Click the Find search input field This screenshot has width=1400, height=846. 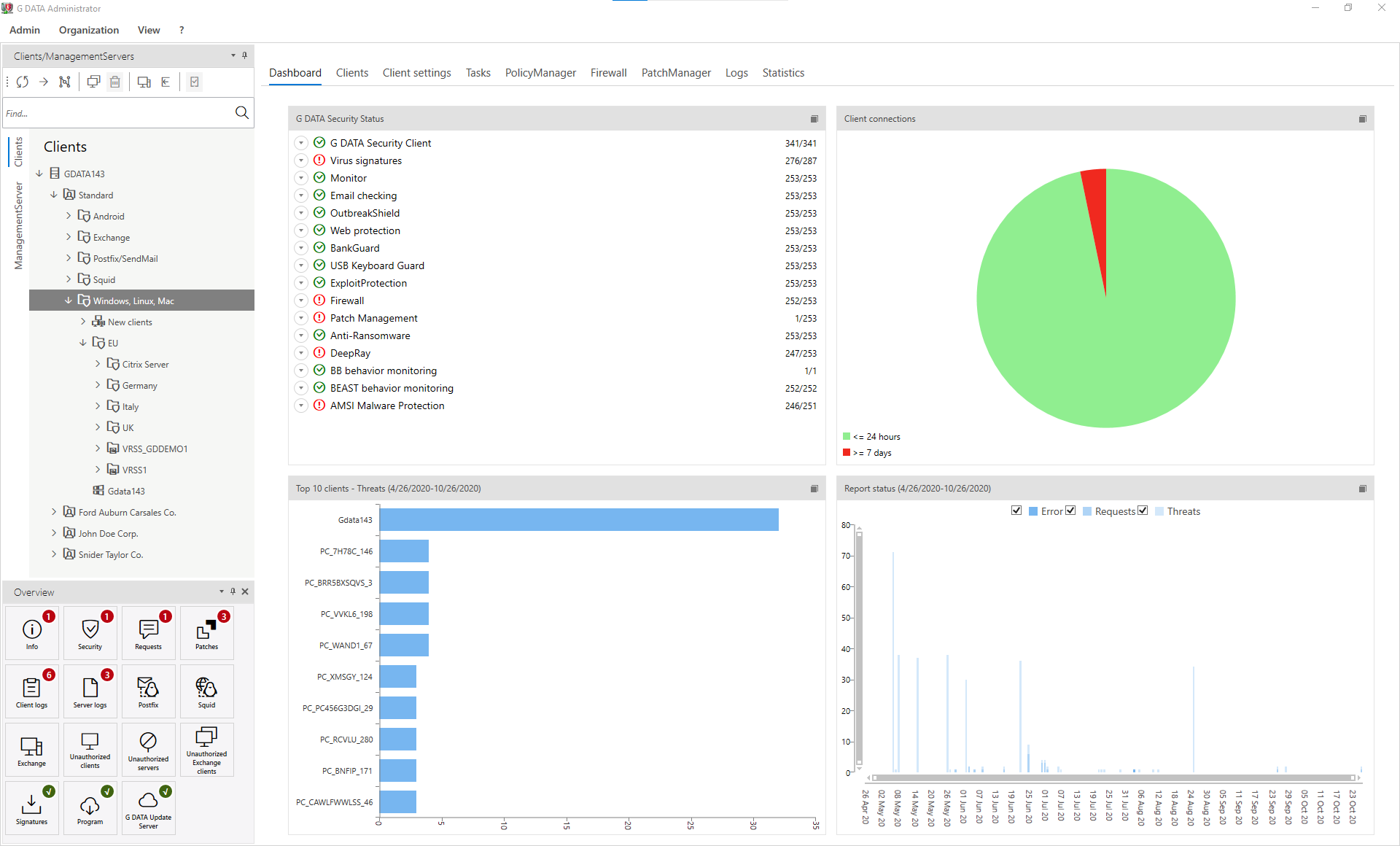[x=117, y=113]
